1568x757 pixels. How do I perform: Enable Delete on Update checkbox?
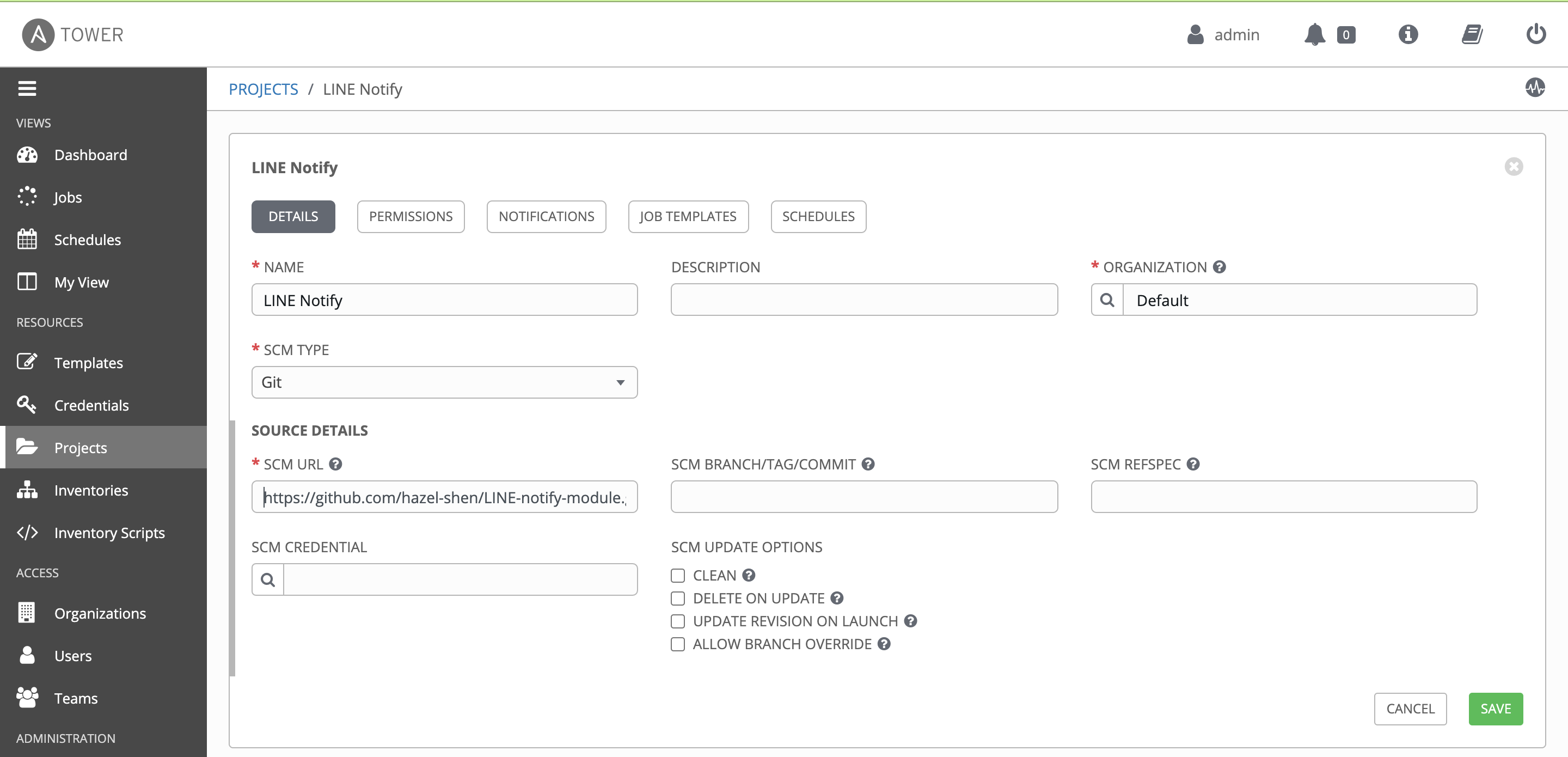tap(677, 599)
